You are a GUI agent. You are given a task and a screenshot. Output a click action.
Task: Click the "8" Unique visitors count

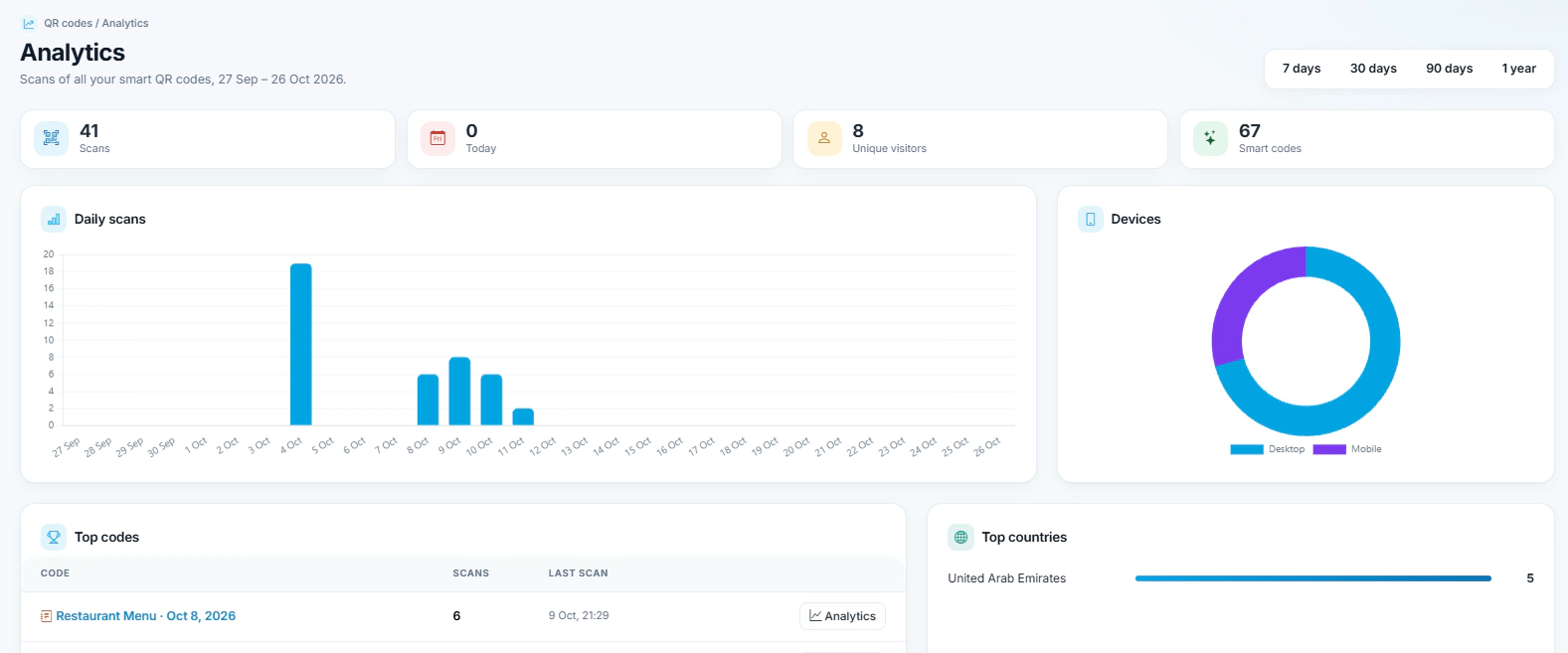858,131
